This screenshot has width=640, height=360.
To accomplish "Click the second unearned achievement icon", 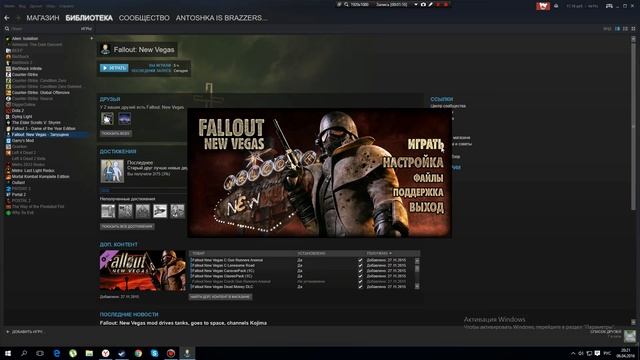I will (x=125, y=211).
